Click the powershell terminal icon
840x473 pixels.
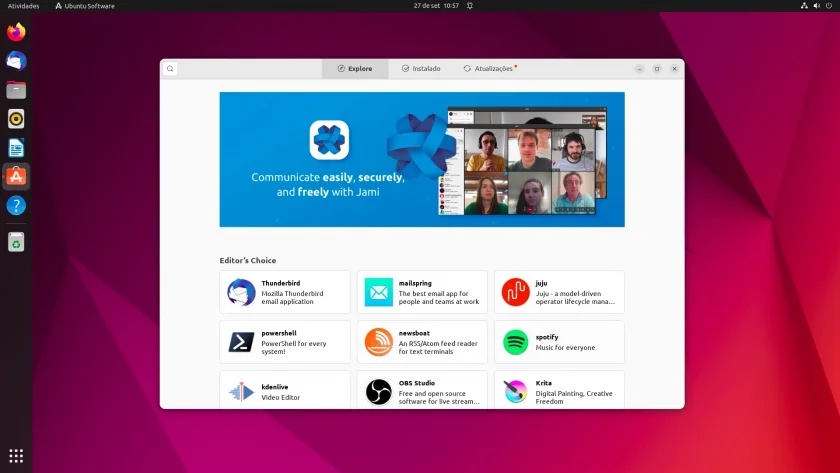pyautogui.click(x=241, y=342)
